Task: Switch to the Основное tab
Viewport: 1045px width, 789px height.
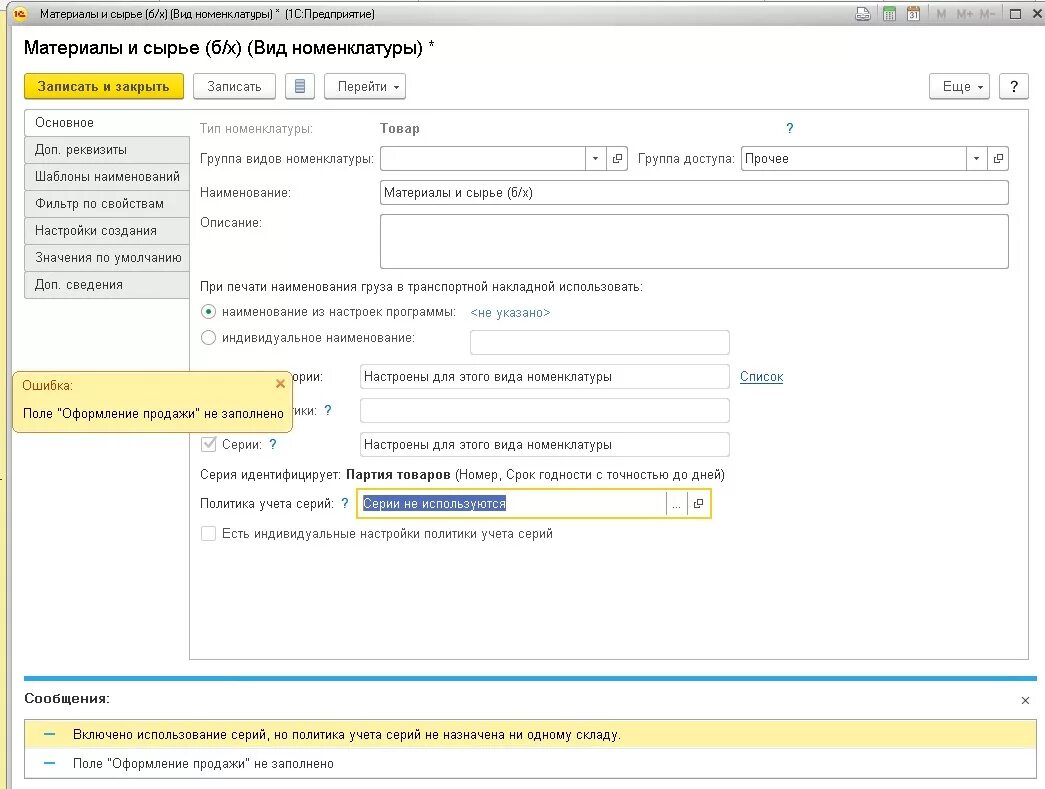Action: pos(107,123)
